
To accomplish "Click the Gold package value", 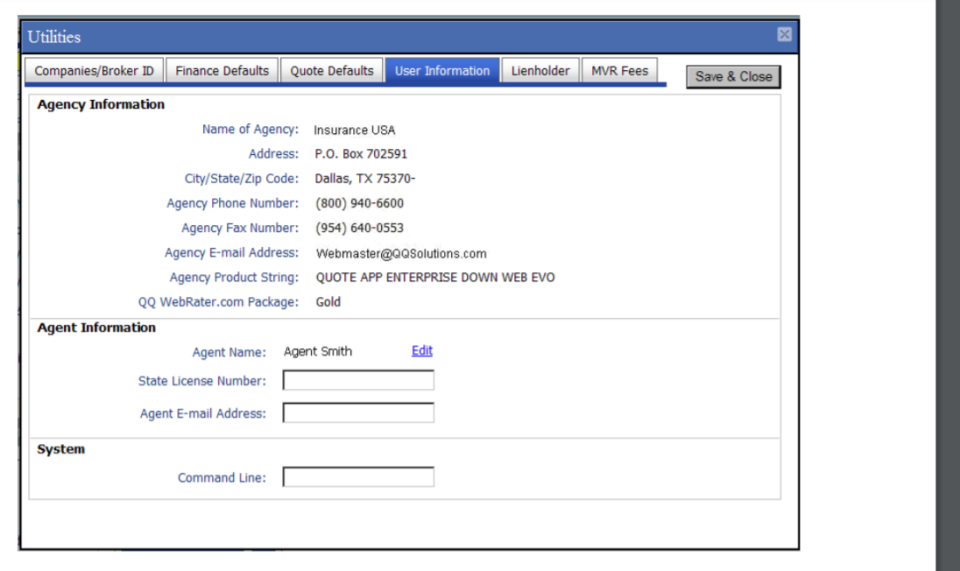I will (328, 302).
